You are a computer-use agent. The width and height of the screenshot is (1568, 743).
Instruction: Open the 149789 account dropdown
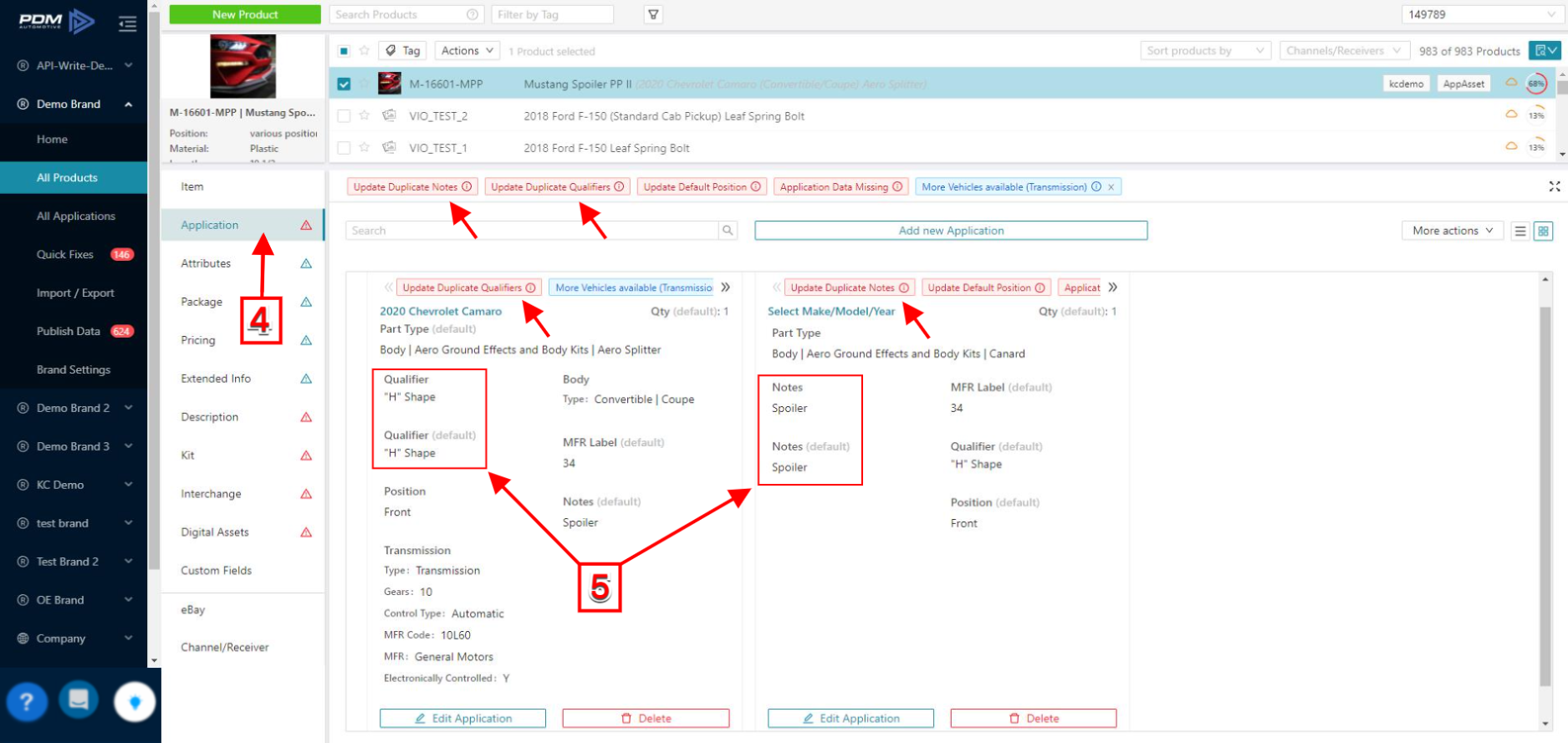(x=1481, y=15)
